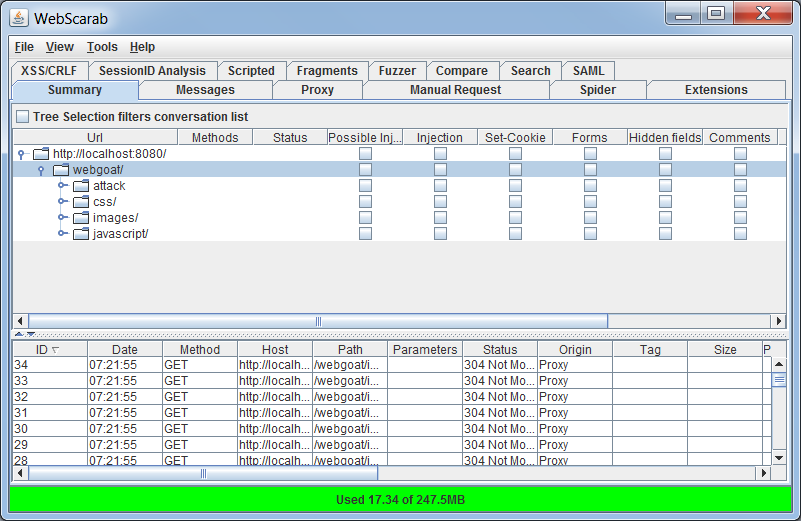
Task: Toggle Possible Injection checkbox for javascript/ row
Action: point(365,233)
